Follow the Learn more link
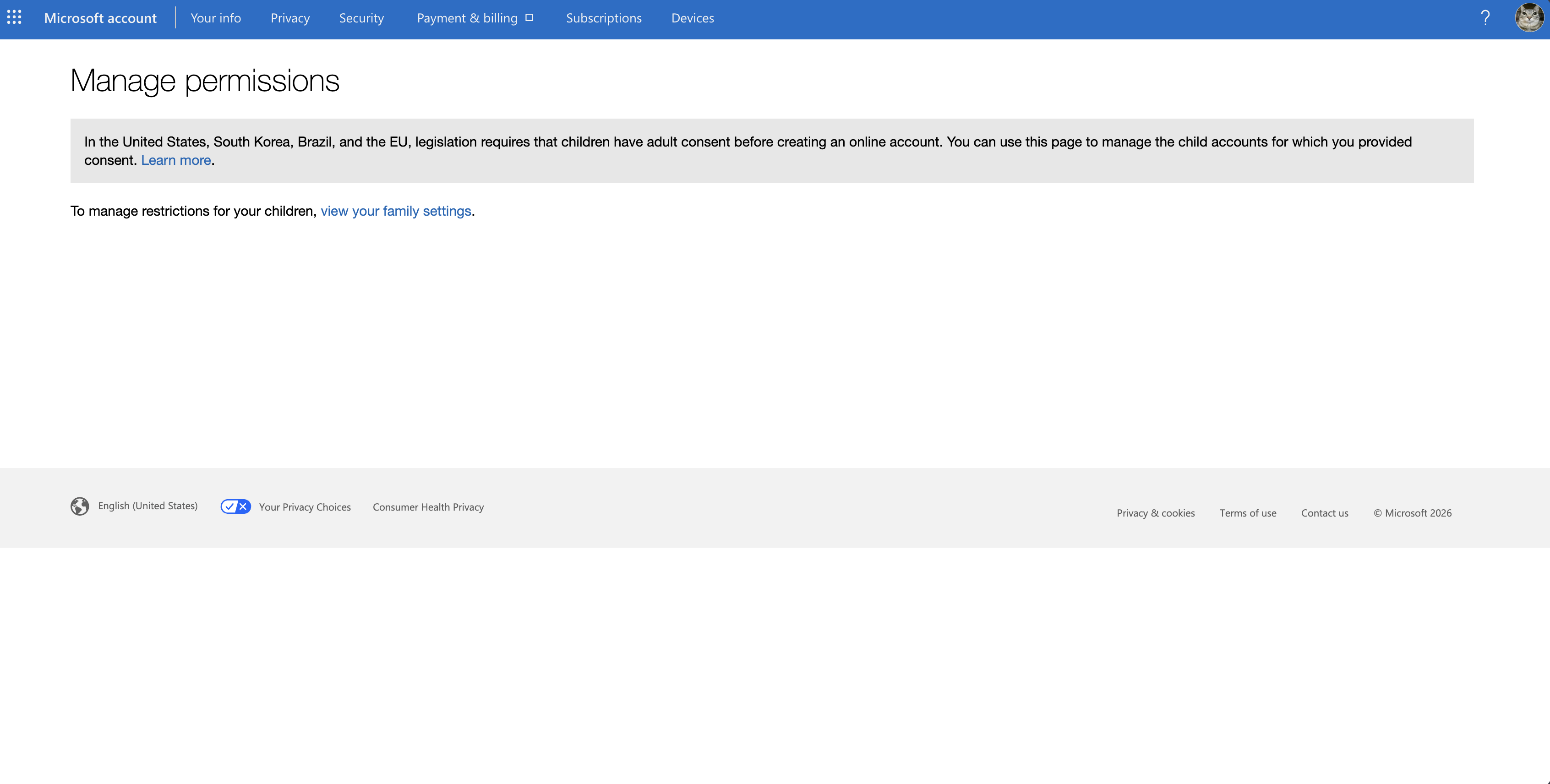This screenshot has height=784, width=1550. tap(176, 160)
